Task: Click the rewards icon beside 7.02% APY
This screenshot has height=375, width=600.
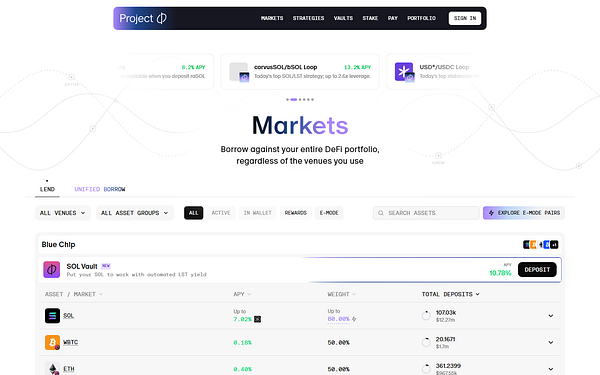Action: point(258,319)
